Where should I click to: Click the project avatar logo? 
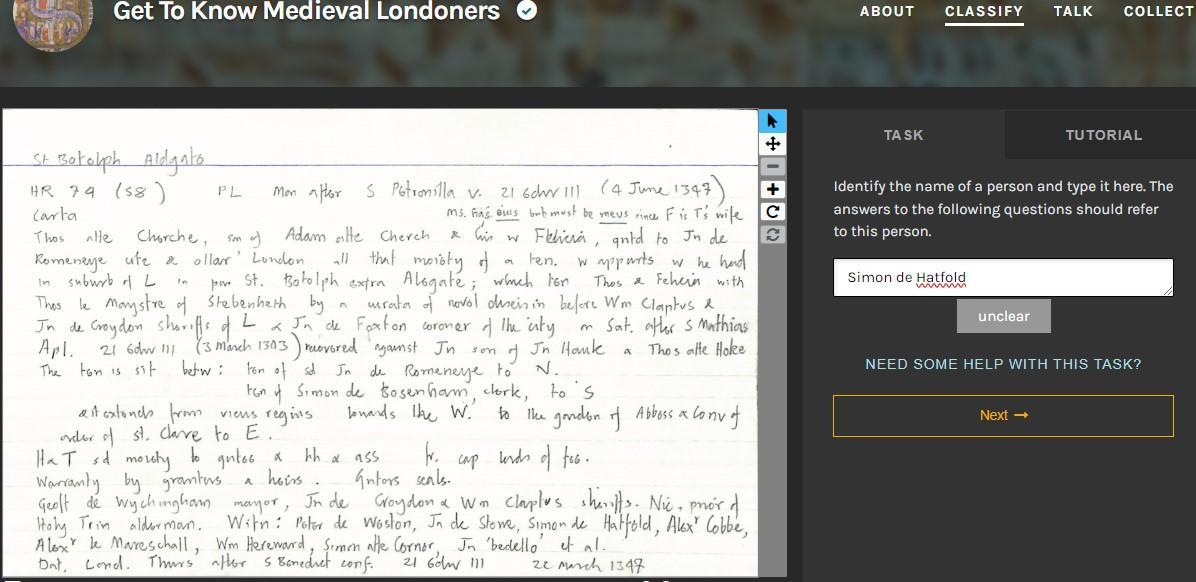tap(53, 19)
